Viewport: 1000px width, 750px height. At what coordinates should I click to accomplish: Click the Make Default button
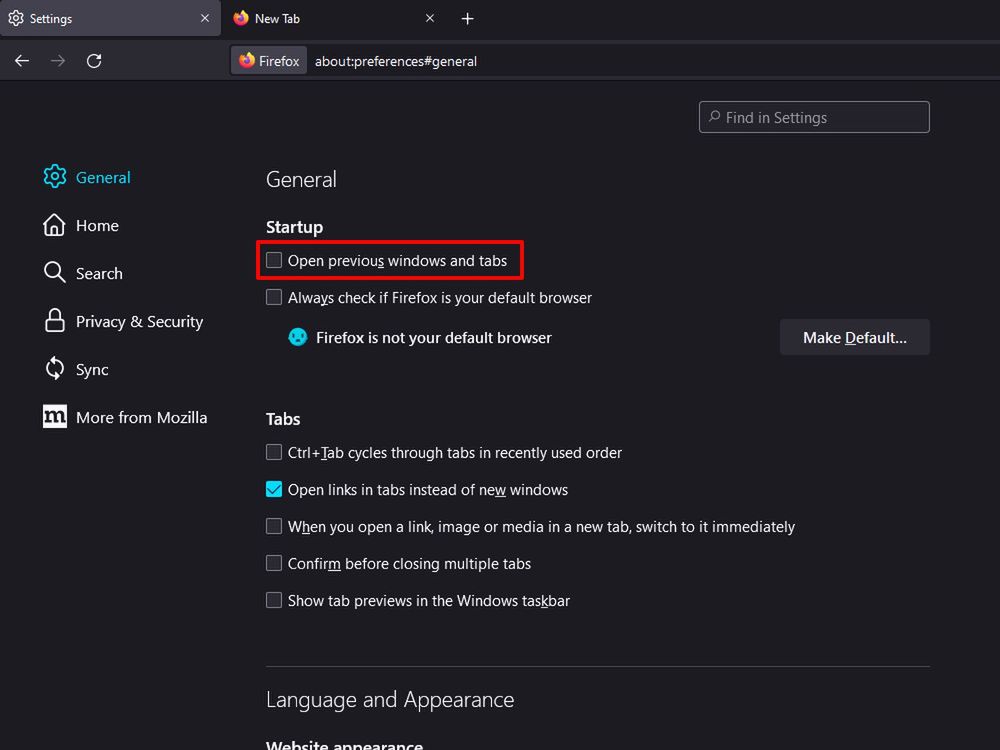[855, 337]
